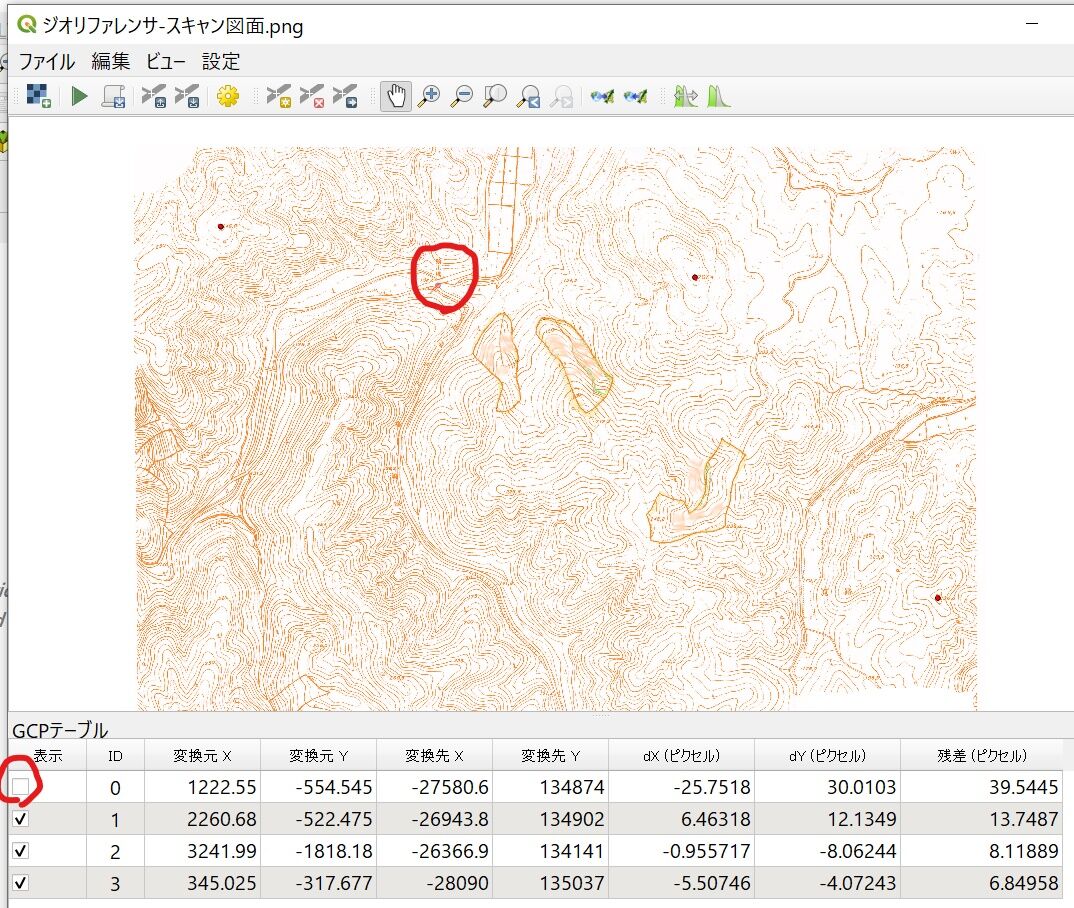Sort by the dX (ピクセル) column header
1074x908 pixels.
[x=682, y=755]
